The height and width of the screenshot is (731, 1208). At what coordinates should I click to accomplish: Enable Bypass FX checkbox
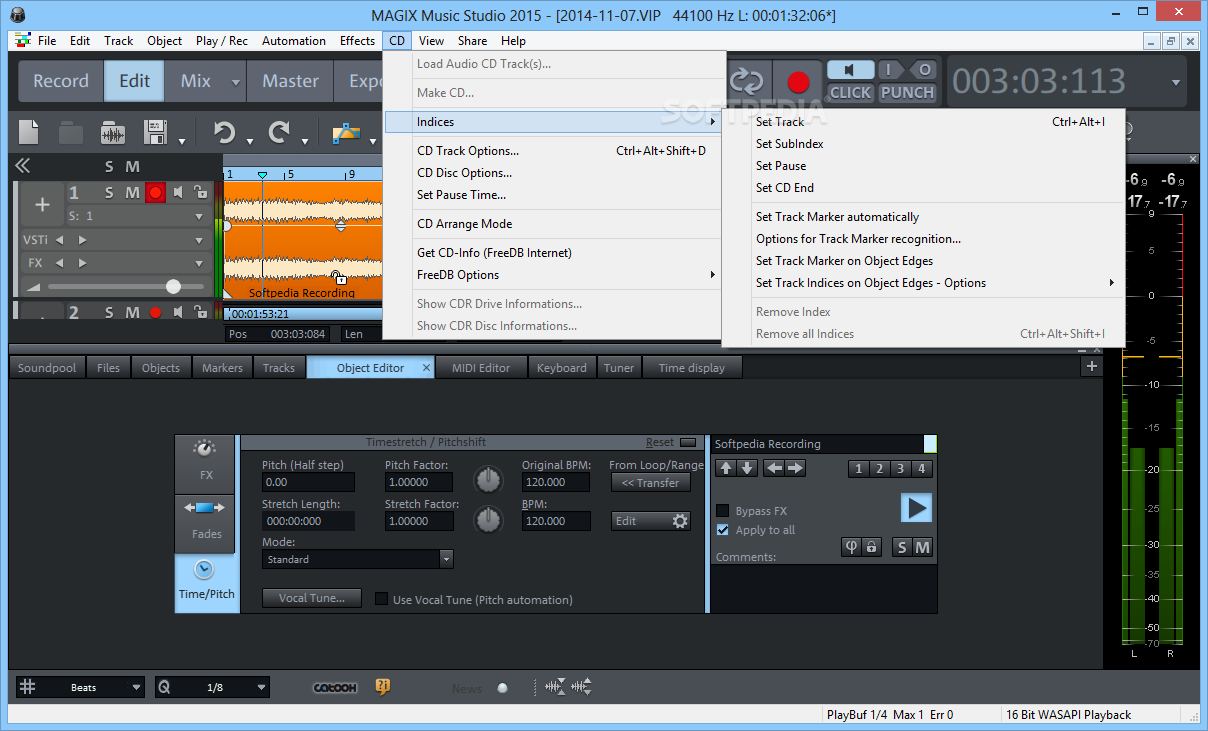722,511
